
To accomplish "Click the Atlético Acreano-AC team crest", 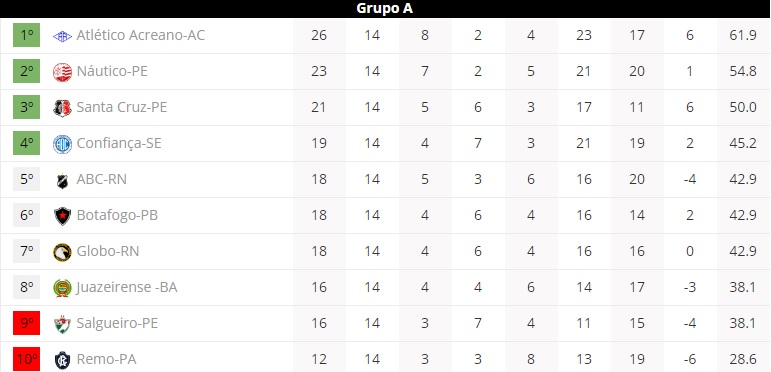I will click(x=62, y=36).
